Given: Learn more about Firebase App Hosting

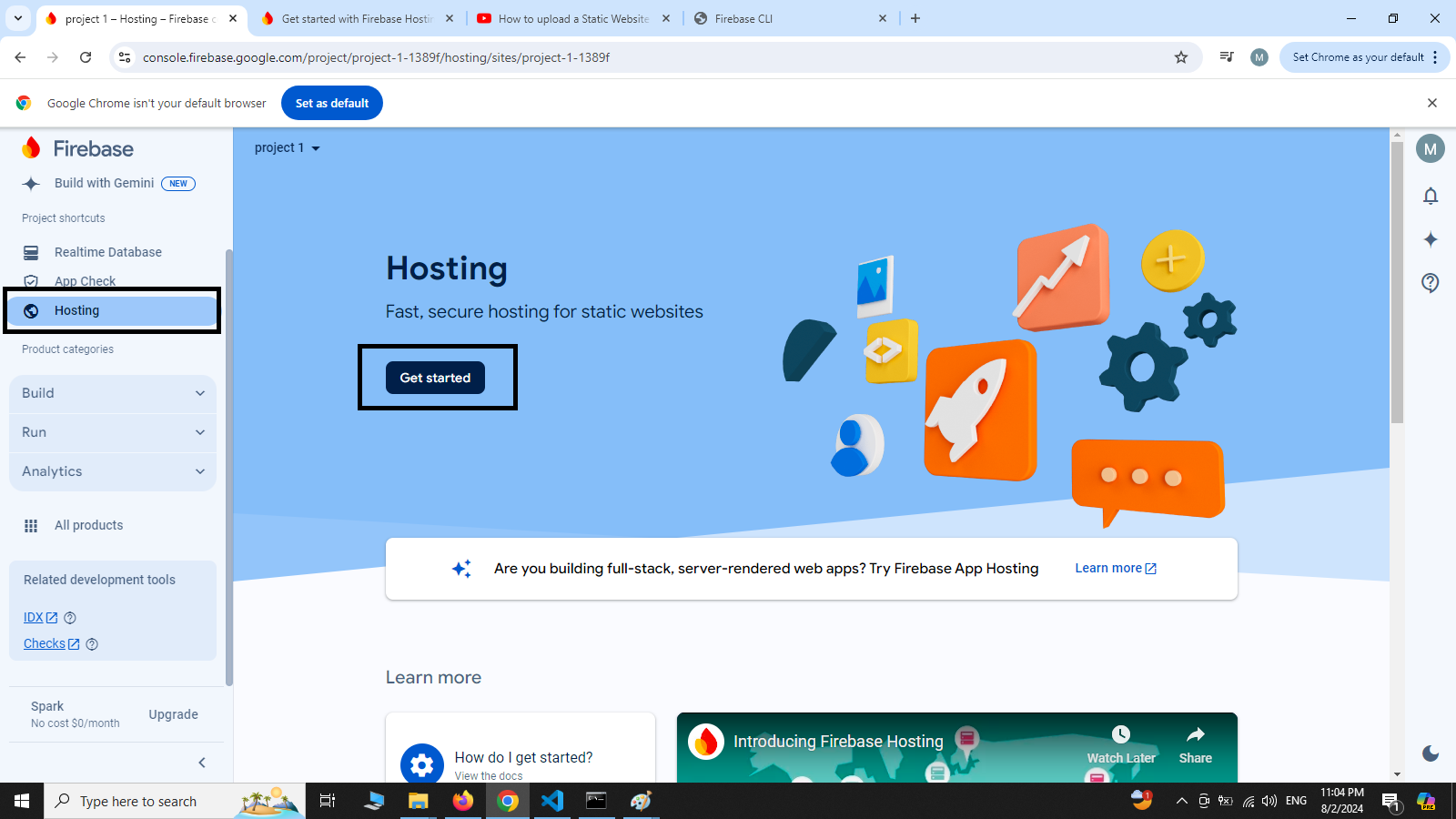Looking at the screenshot, I should (1115, 568).
